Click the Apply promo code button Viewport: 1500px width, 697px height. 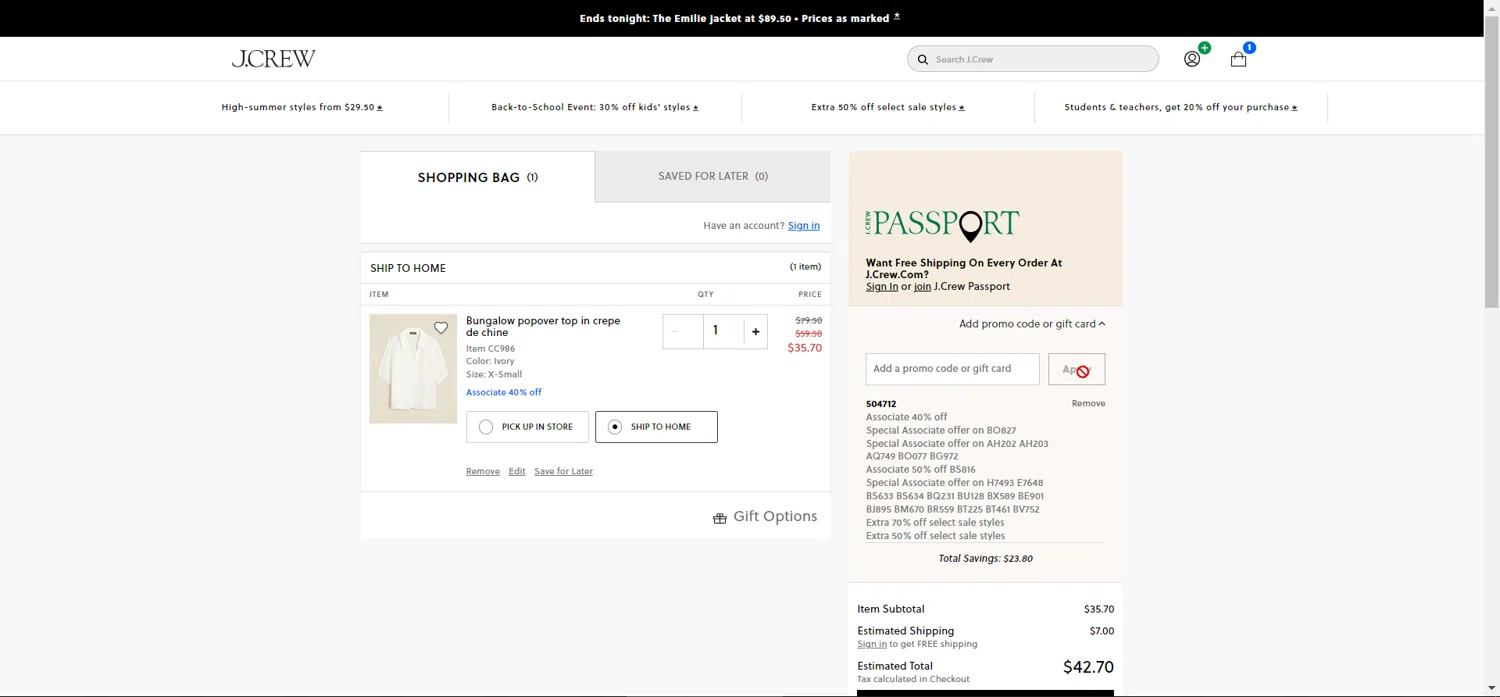pos(1076,369)
